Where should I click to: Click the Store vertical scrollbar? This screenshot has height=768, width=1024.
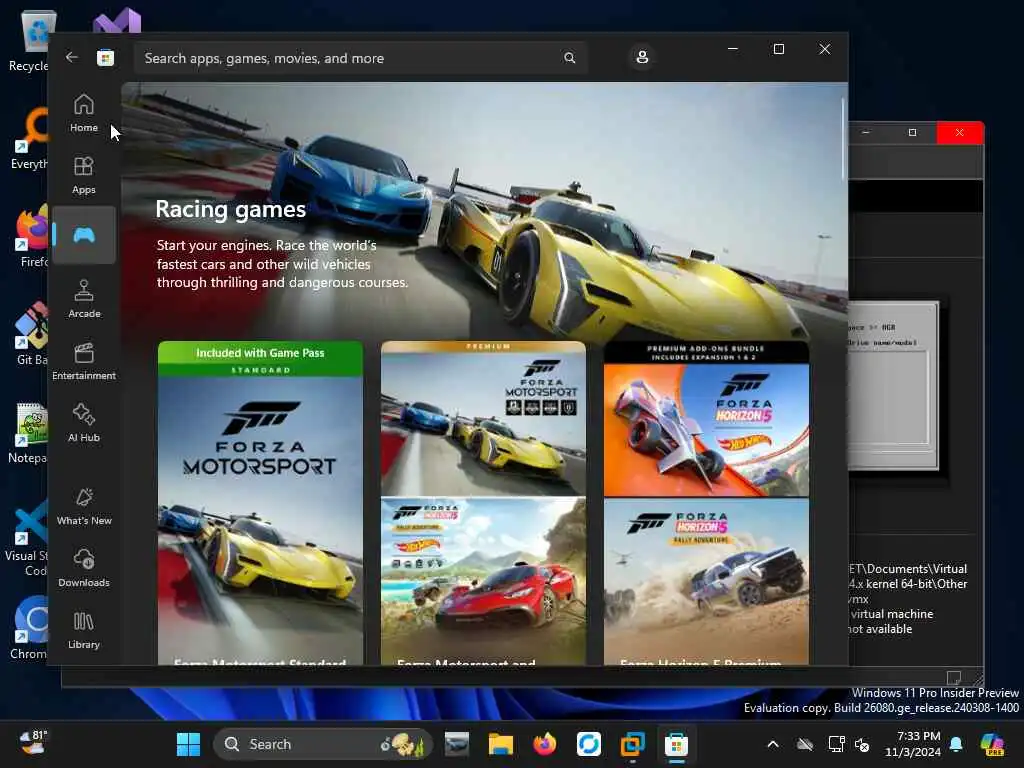pyautogui.click(x=843, y=138)
